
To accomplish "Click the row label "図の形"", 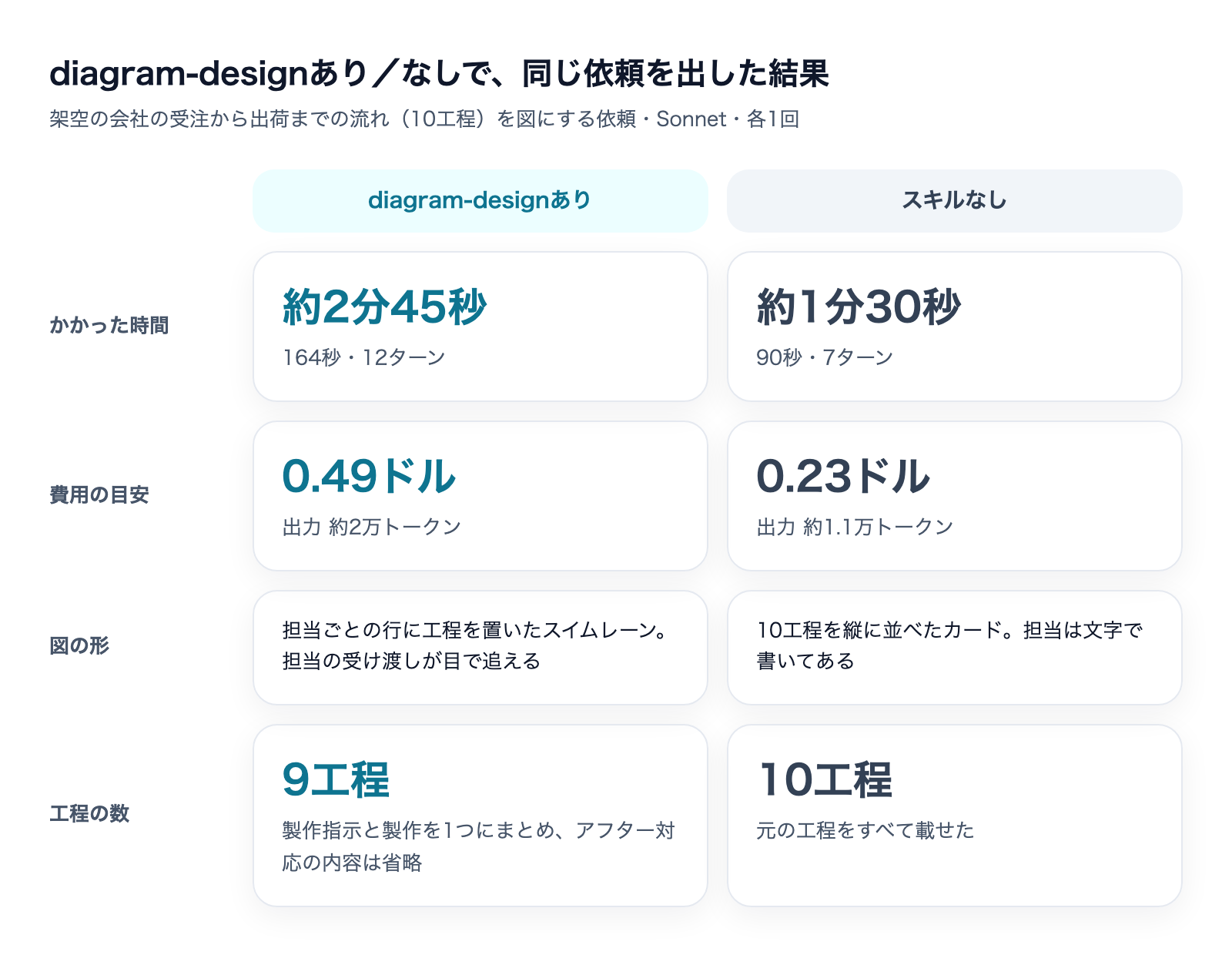I will (79, 645).
